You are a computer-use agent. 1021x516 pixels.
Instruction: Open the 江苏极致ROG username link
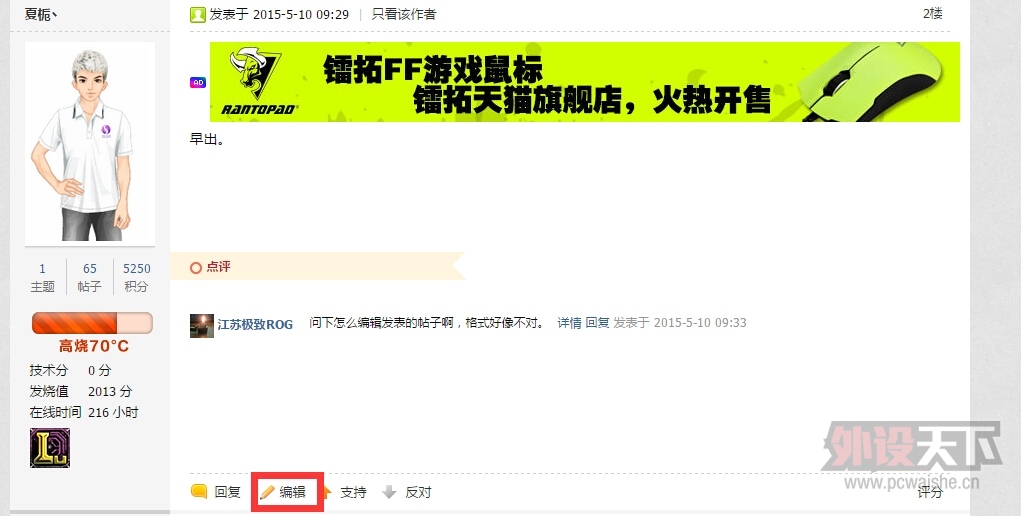coord(255,324)
